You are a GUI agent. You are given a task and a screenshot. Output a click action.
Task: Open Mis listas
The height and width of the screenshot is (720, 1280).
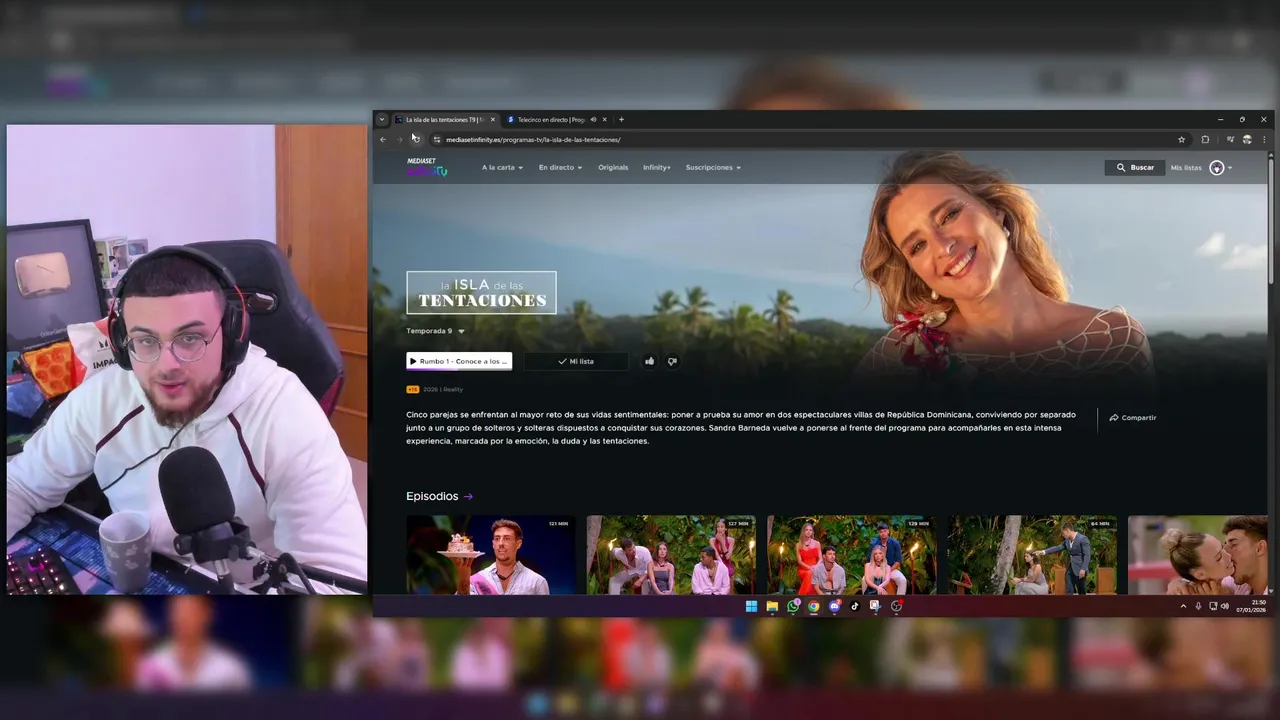coord(1186,168)
